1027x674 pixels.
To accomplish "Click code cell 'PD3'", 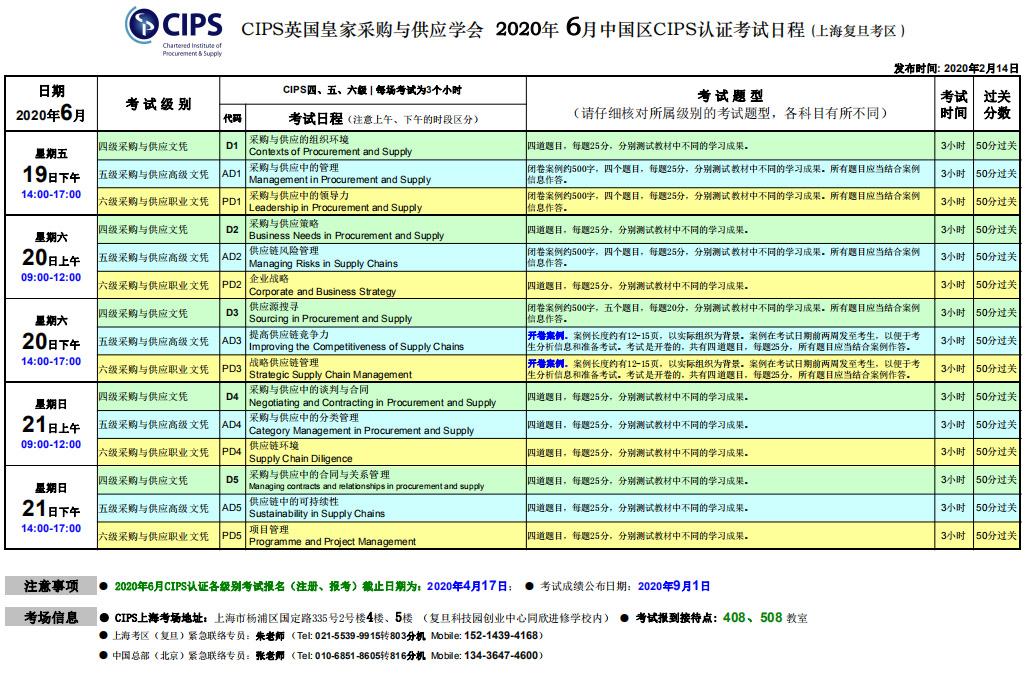I will (x=232, y=368).
